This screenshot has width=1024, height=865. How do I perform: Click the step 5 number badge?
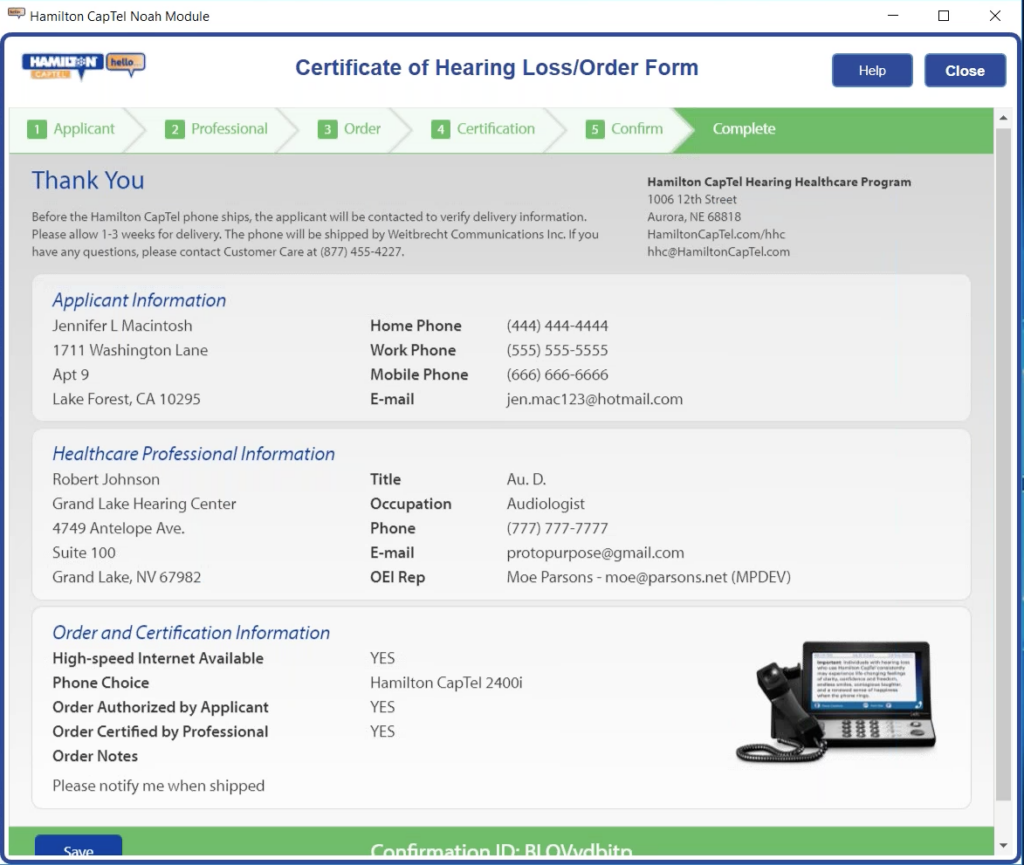[594, 129]
